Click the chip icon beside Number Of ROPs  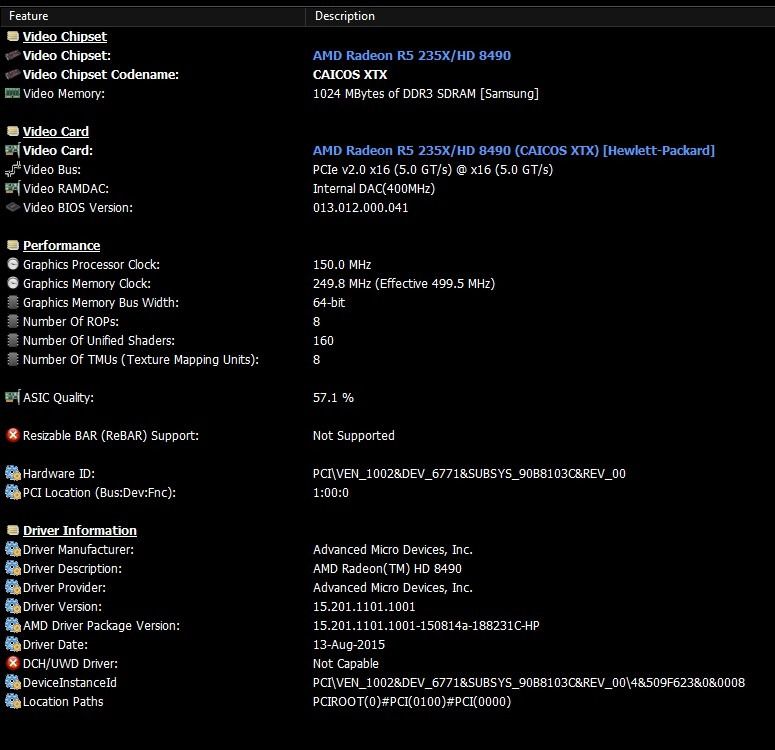tap(13, 321)
